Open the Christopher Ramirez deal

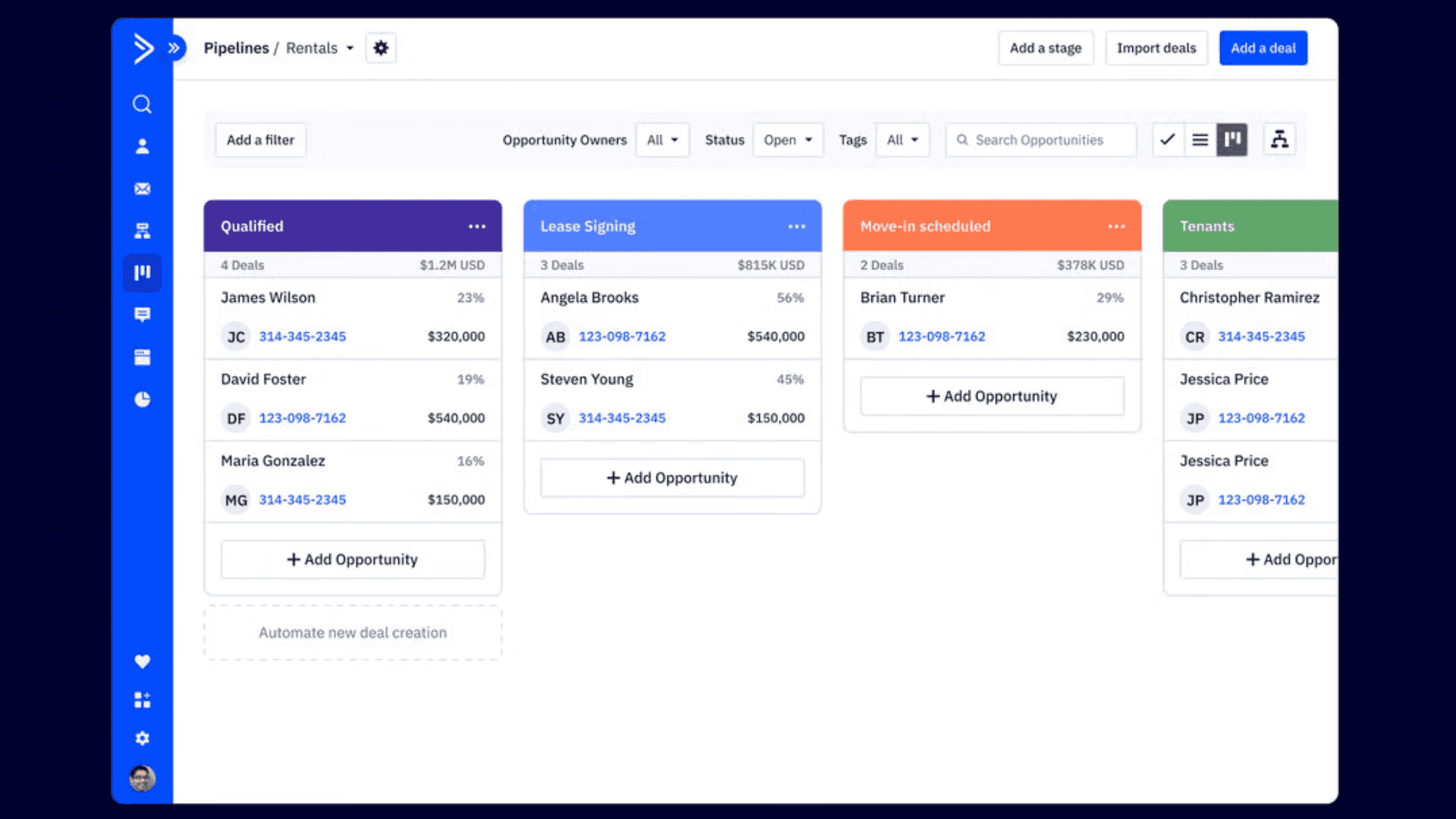point(1250,318)
